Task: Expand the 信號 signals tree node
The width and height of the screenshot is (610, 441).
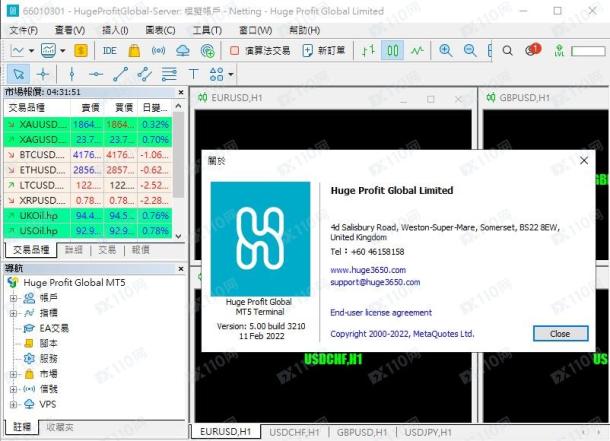Action: [13, 389]
